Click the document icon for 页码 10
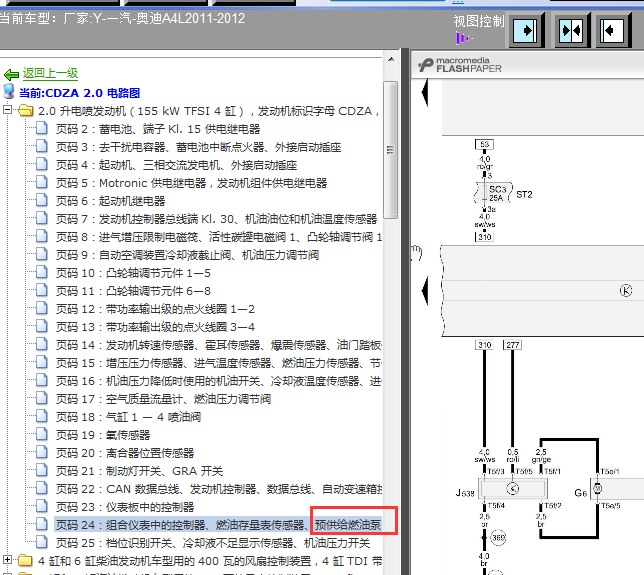The height and width of the screenshot is (575, 644). 41,273
